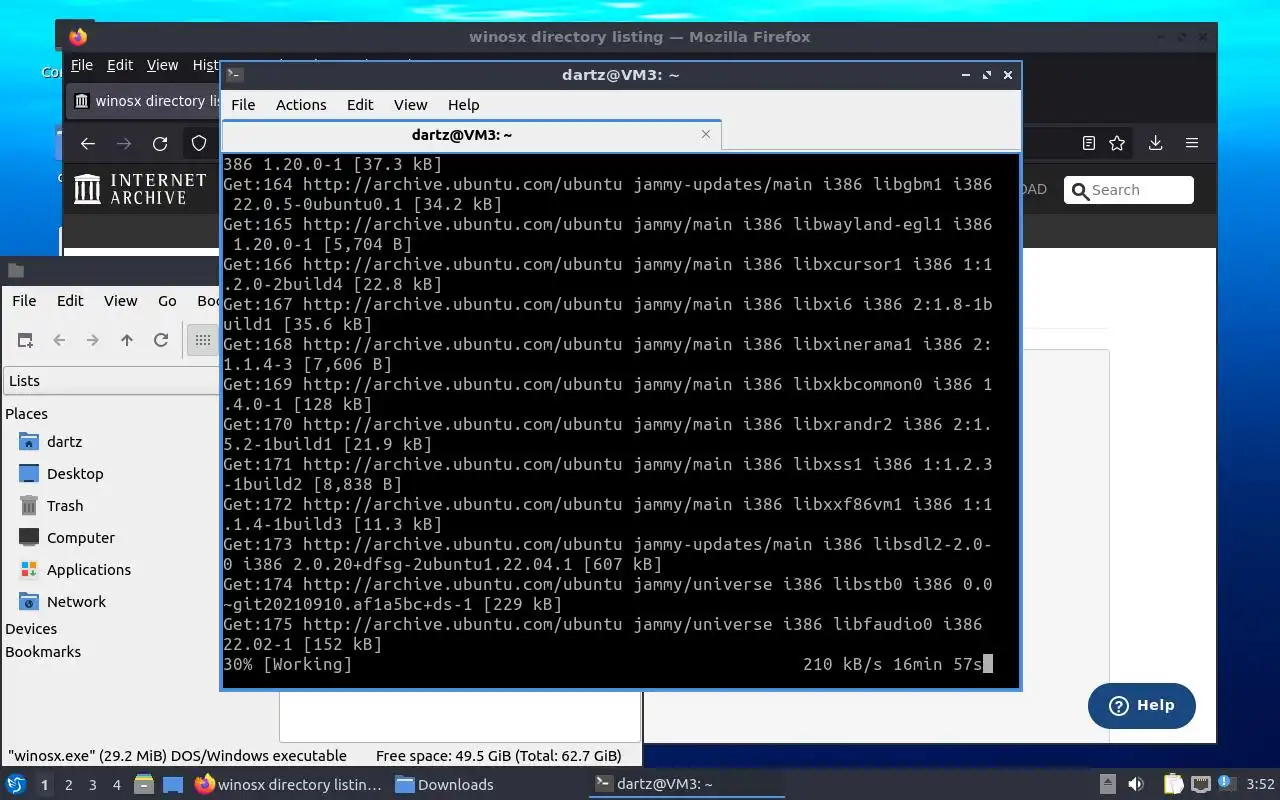1280x800 pixels.
Task: Switch to Firefox winosx directory listing taskbar entry
Action: [x=289, y=784]
